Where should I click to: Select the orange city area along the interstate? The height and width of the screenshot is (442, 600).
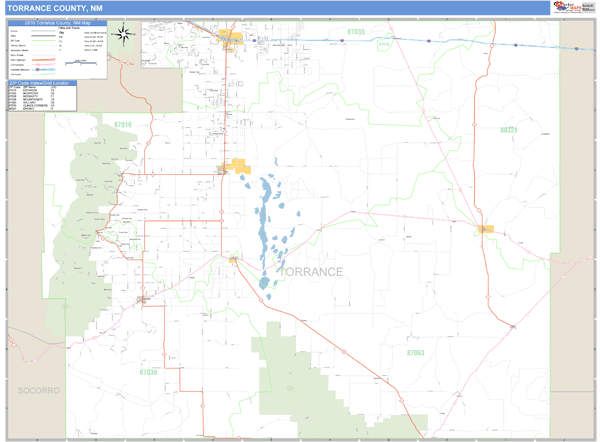[231, 40]
